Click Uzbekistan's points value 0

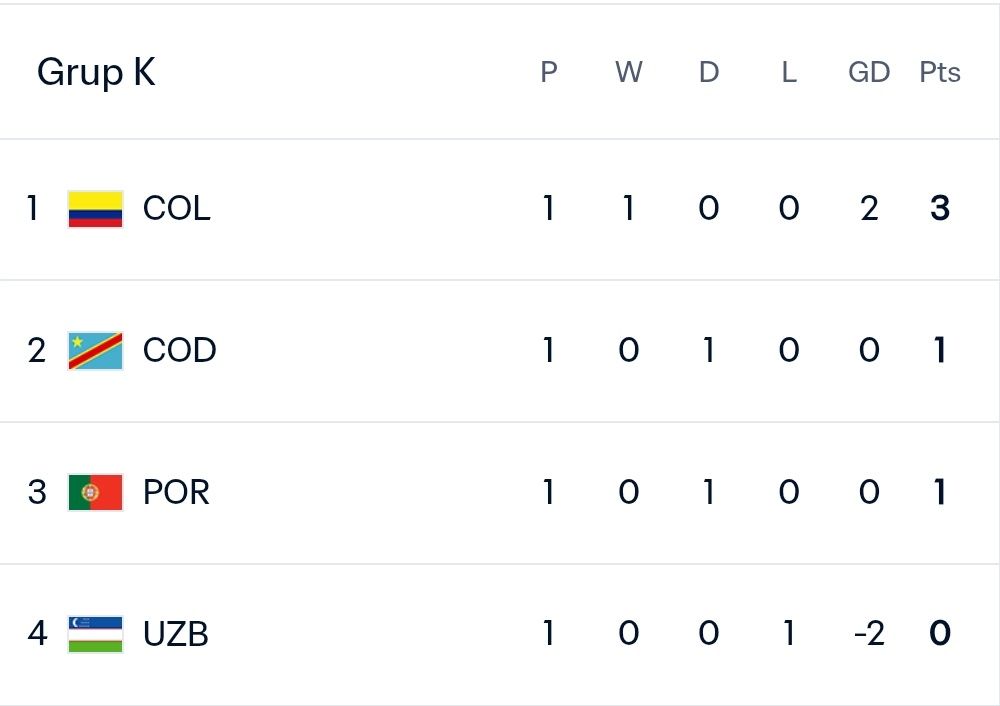pos(939,633)
